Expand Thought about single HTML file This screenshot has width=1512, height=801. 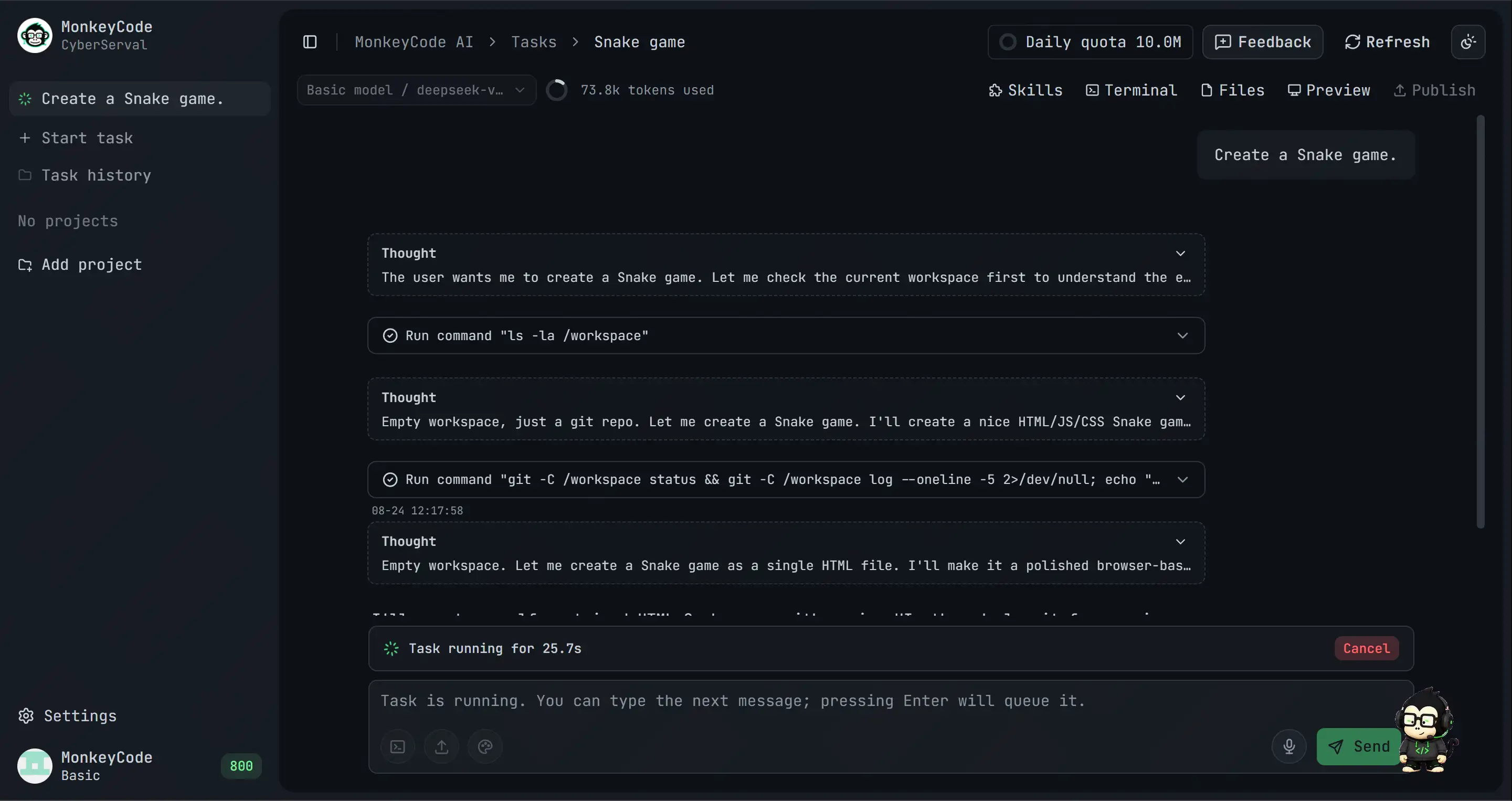pyautogui.click(x=786, y=553)
